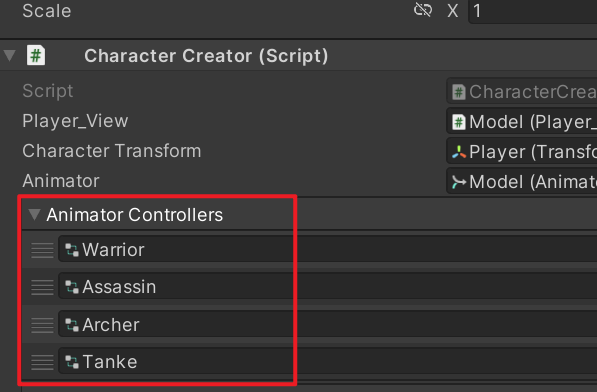Viewport: 597px width, 392px height.
Task: Click the Assassin element drag handle
Action: pos(42,287)
